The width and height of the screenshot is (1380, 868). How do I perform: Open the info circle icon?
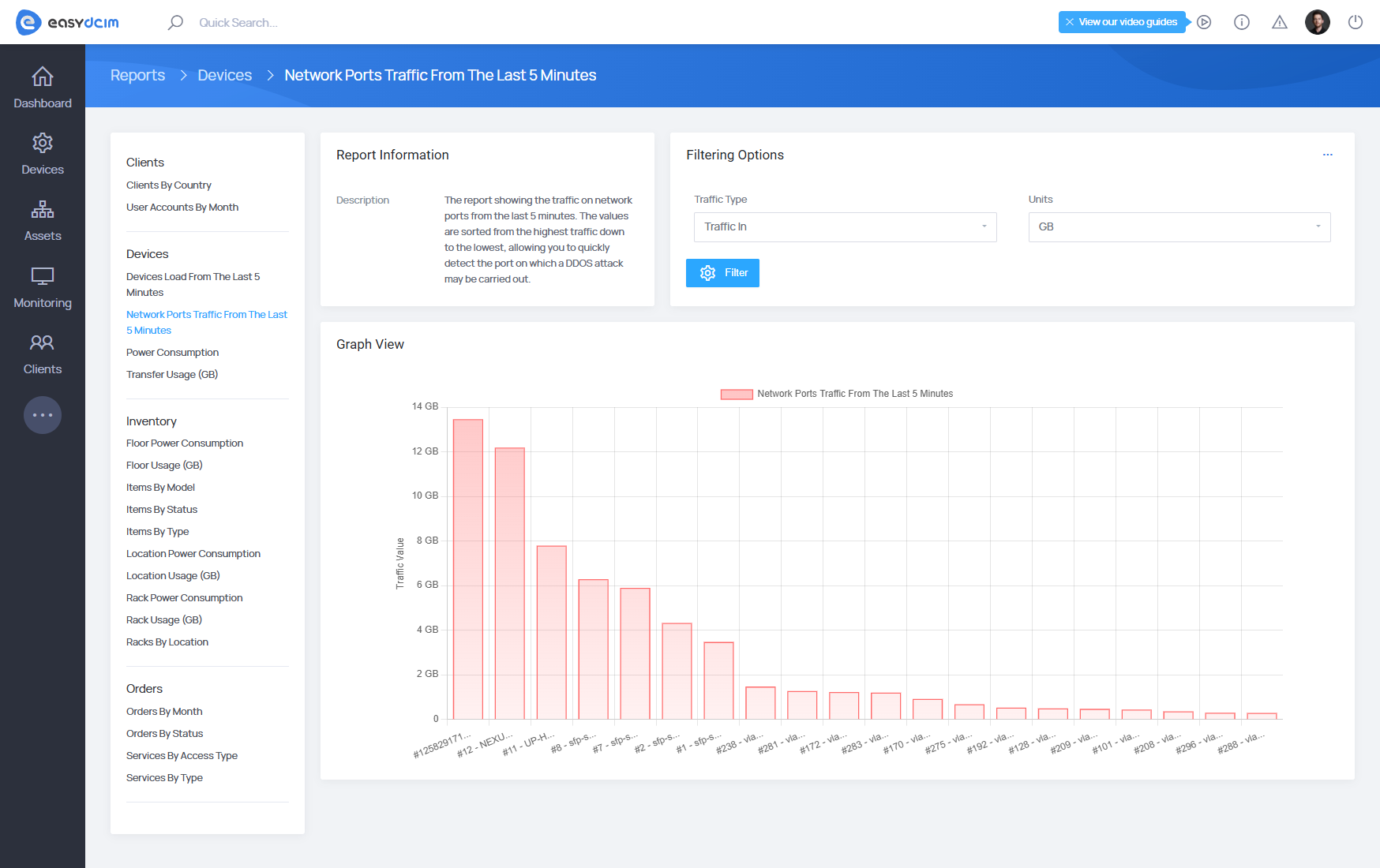tap(1242, 22)
